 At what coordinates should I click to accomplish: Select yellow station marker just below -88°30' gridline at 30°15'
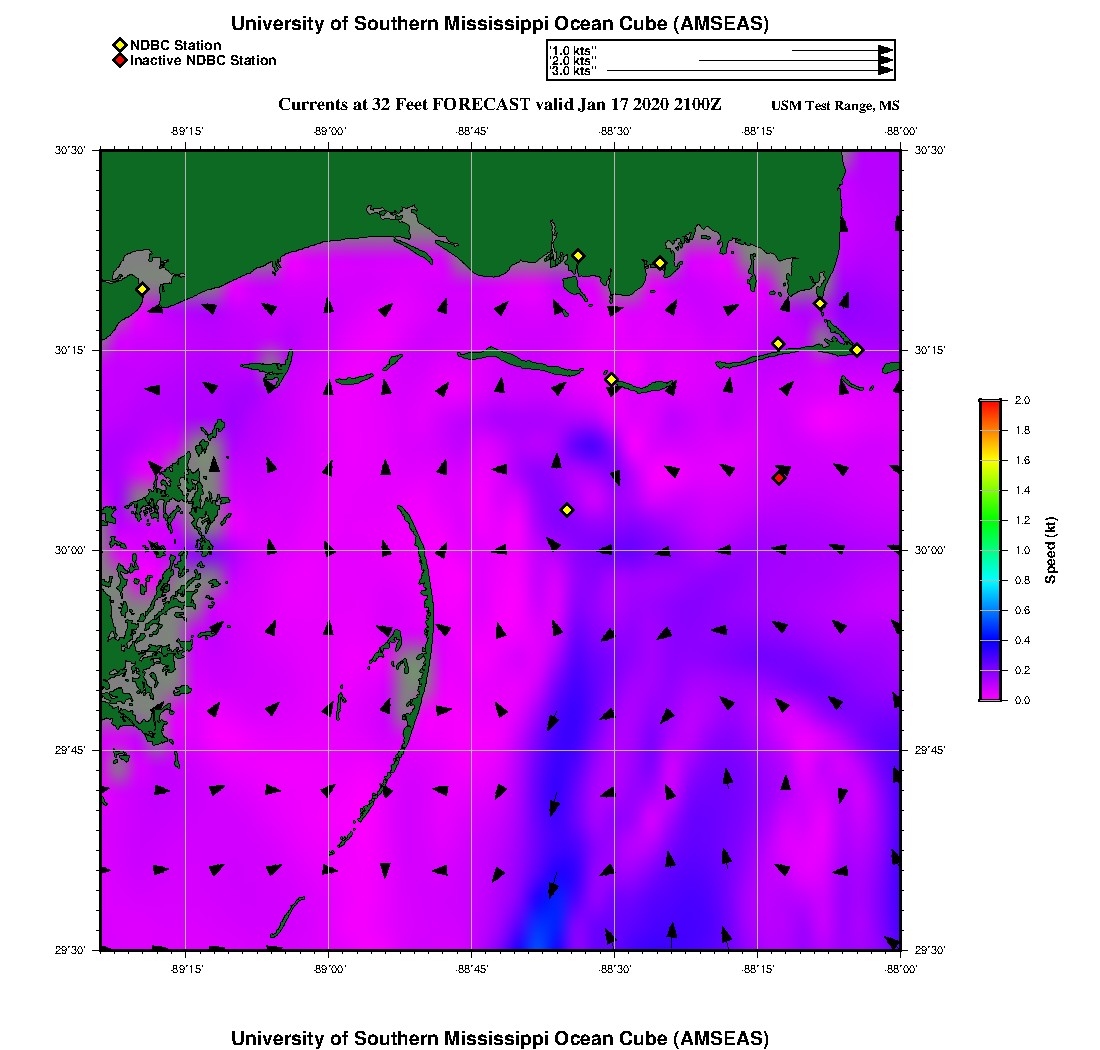pyautogui.click(x=612, y=379)
